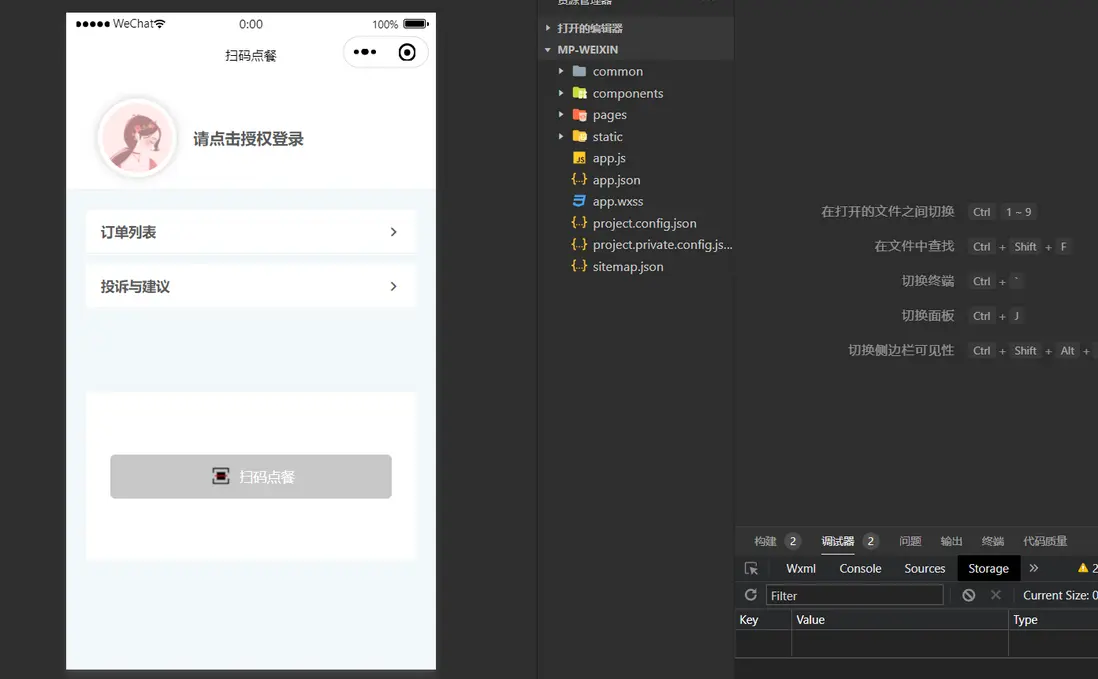Click the delete X icon beside filter
The height and width of the screenshot is (679, 1098).
pos(996,595)
